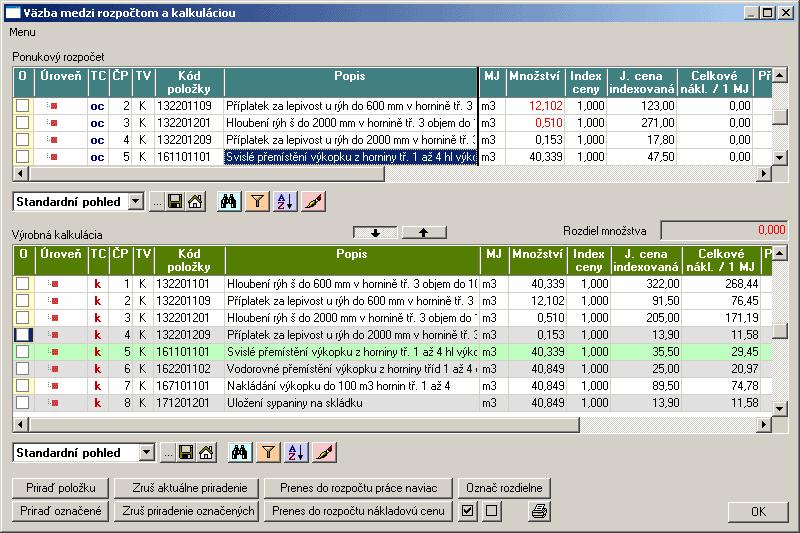Click cost value 171,19 in lower table
This screenshot has width=800, height=533.
[x=742, y=318]
